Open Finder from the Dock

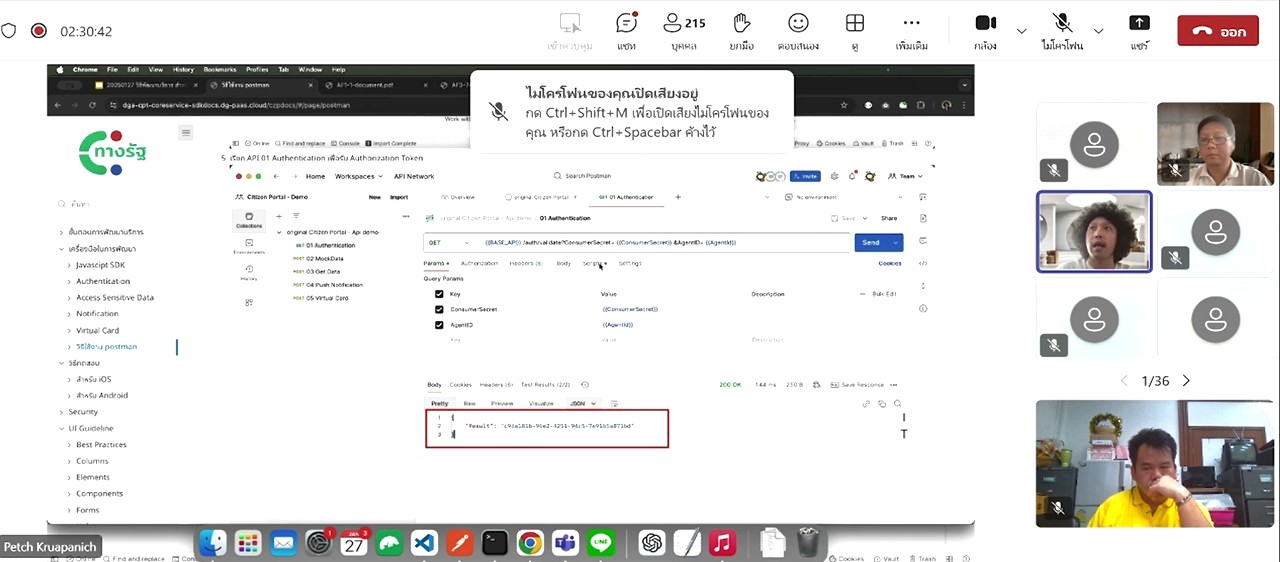[x=213, y=543]
